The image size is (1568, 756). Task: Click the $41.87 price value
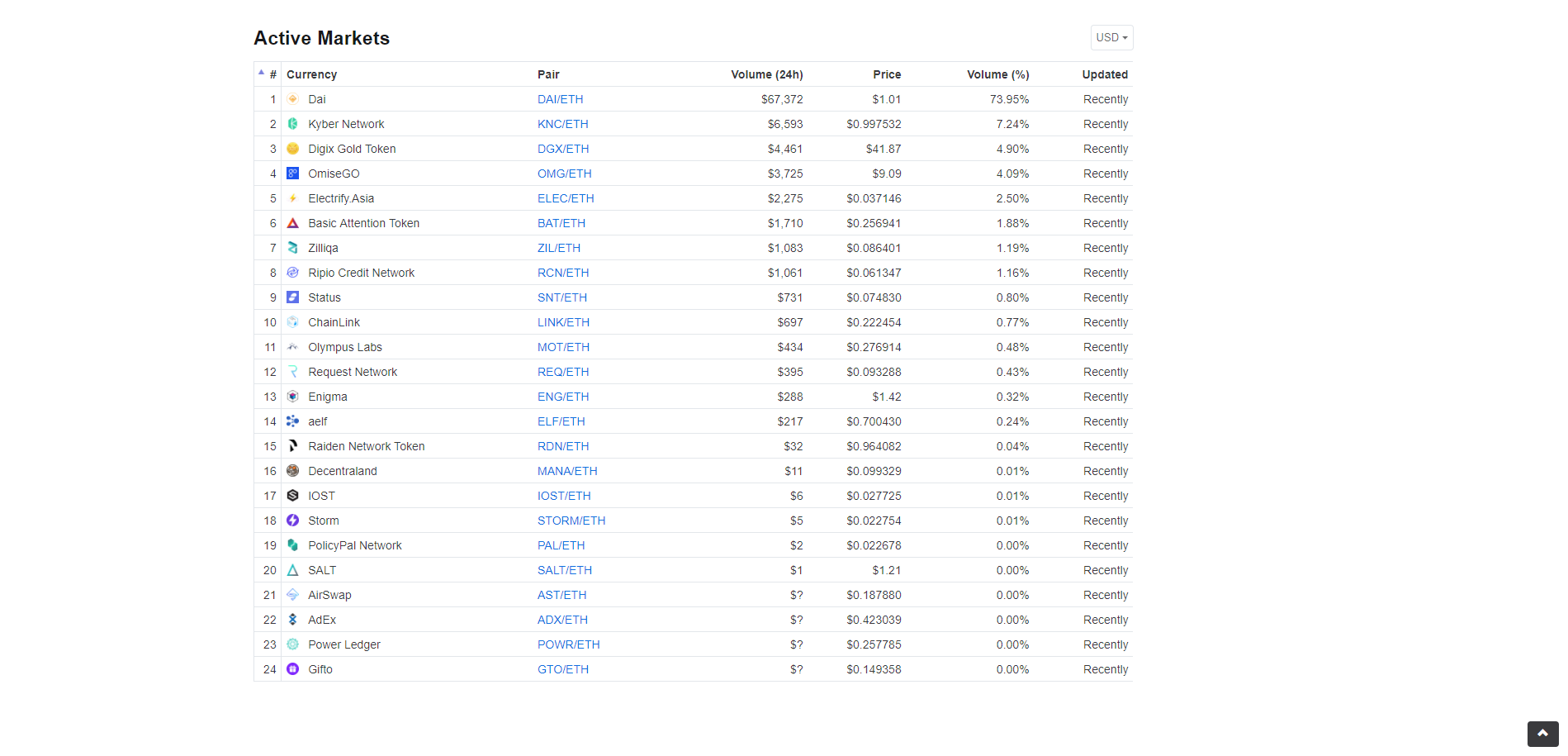click(883, 149)
